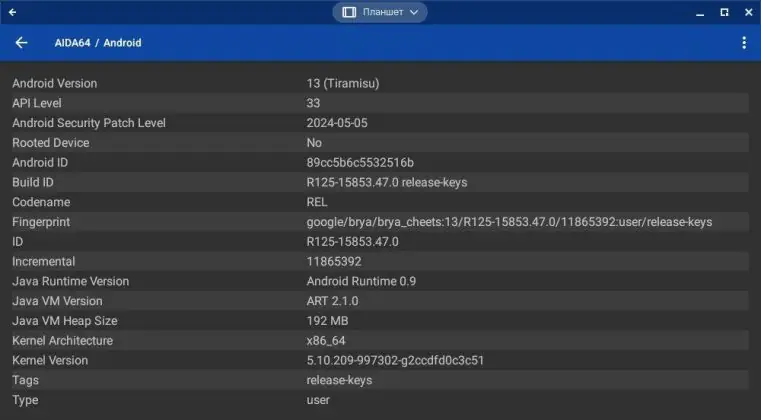Click the Codename value REL
This screenshot has height=420, width=761.
coord(317,202)
